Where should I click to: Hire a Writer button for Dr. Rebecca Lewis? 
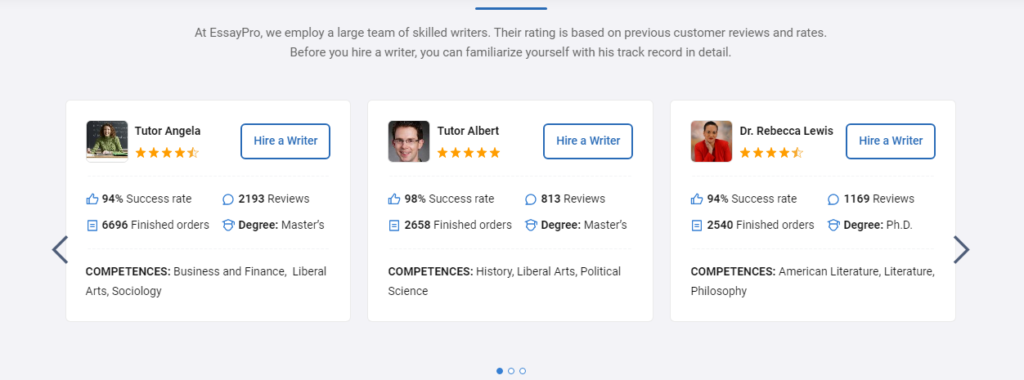[890, 141]
